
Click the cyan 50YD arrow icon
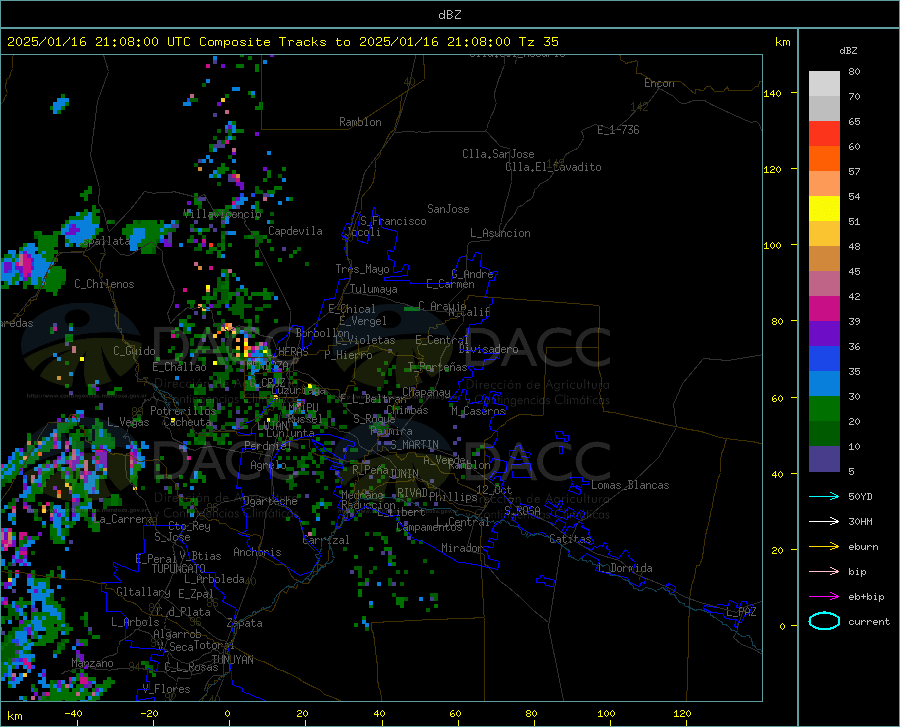(824, 496)
